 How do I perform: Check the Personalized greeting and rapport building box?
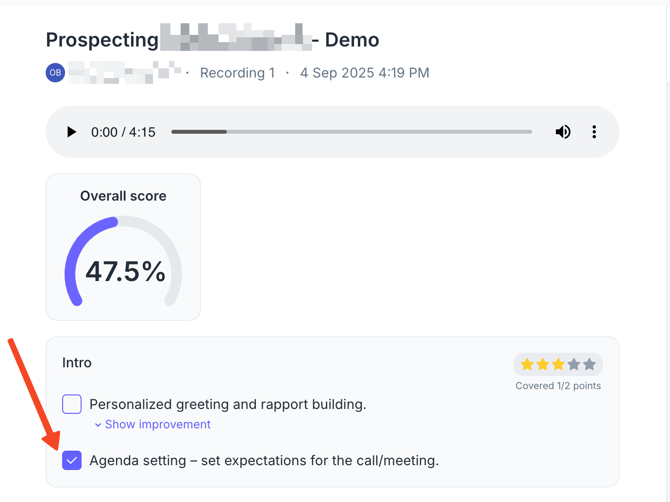click(72, 404)
